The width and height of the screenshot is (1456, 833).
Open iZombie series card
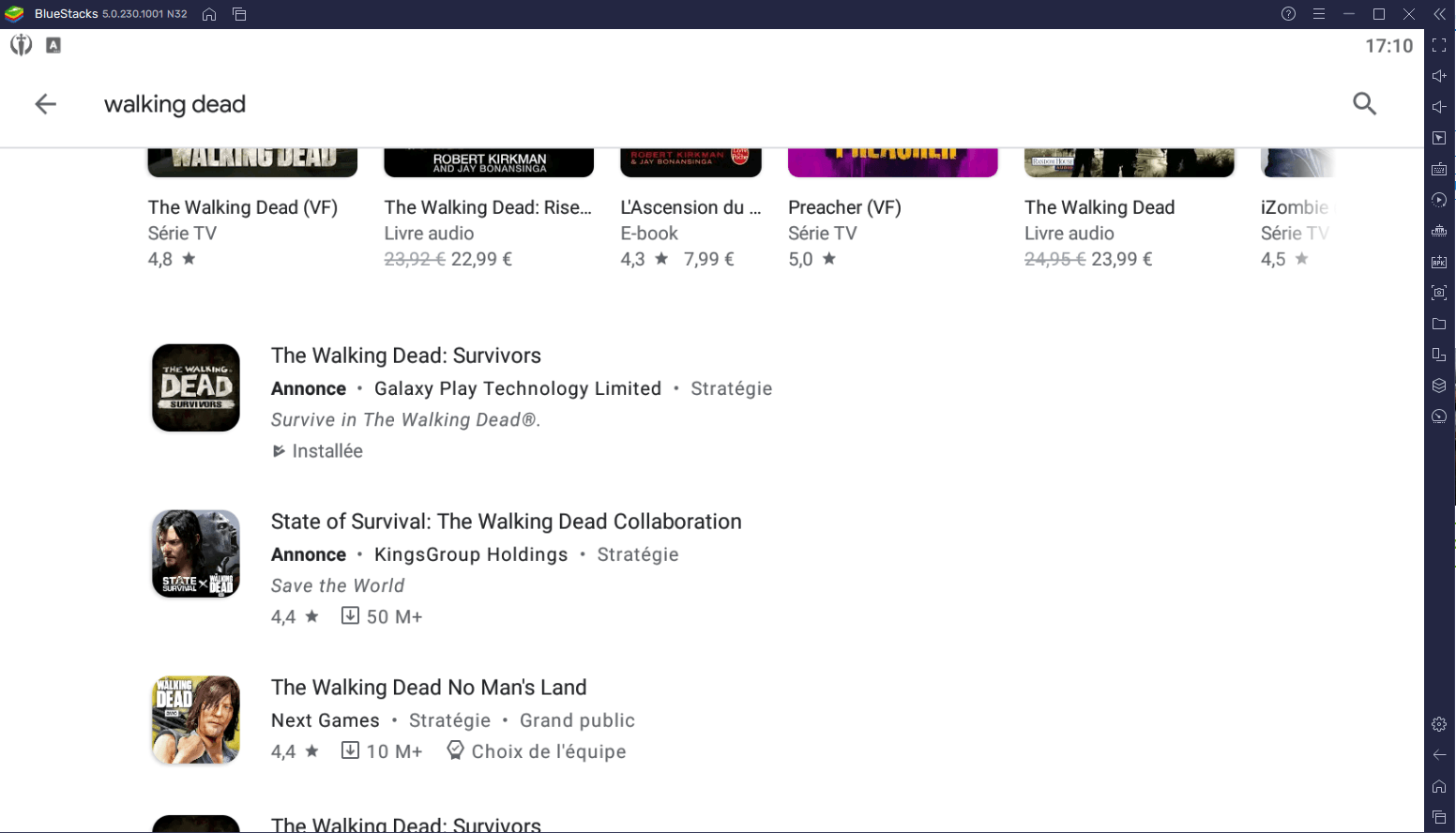pos(1296,209)
